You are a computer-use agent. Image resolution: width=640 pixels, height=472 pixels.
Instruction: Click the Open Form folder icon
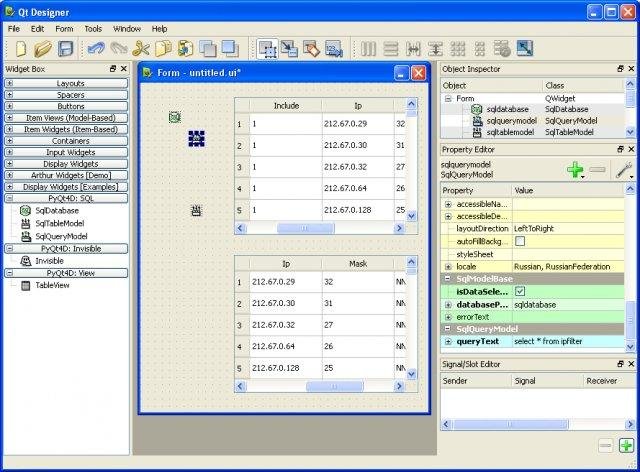[x=43, y=49]
